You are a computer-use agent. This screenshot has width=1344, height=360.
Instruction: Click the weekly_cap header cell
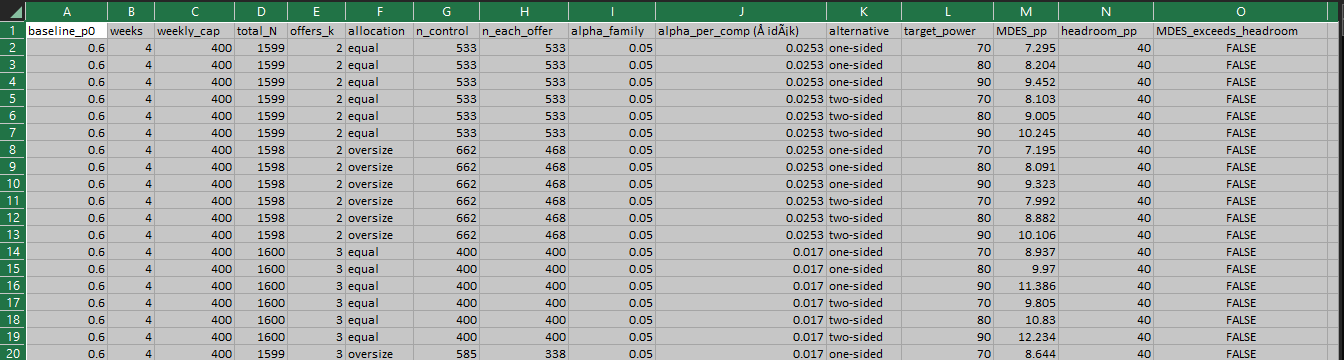point(194,31)
